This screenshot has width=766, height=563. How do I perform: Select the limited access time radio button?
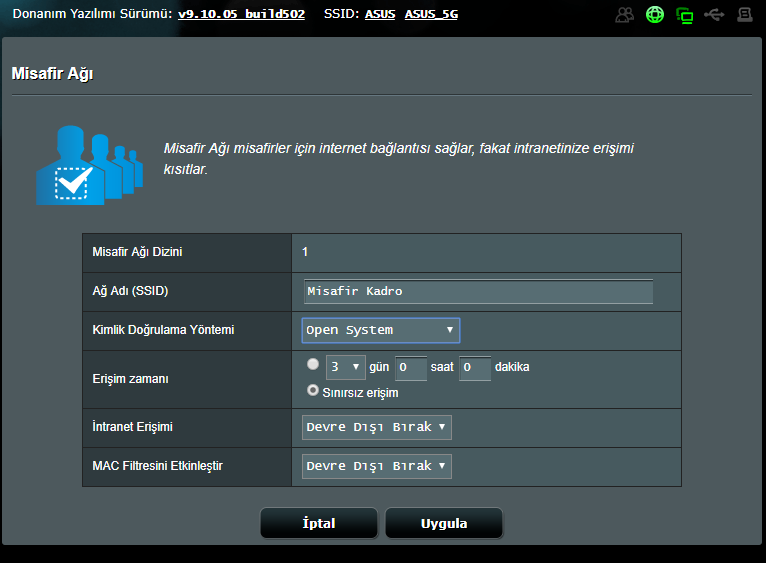tap(313, 364)
